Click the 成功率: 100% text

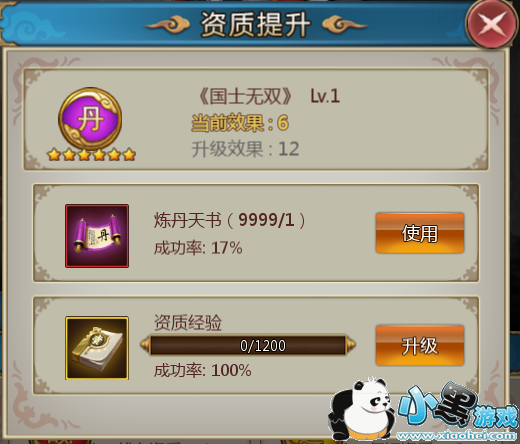point(203,371)
